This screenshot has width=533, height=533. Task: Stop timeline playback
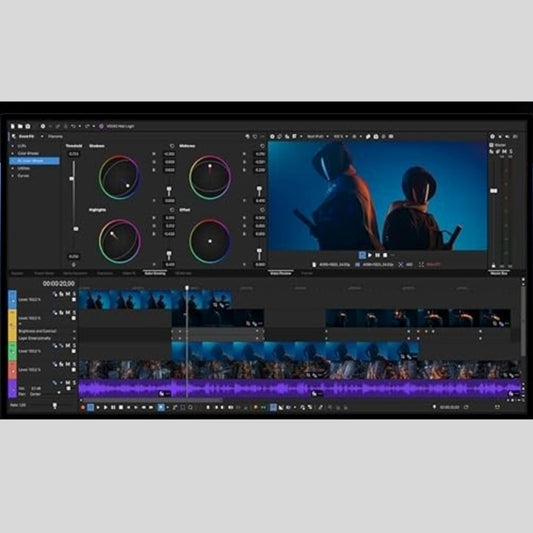[x=121, y=407]
